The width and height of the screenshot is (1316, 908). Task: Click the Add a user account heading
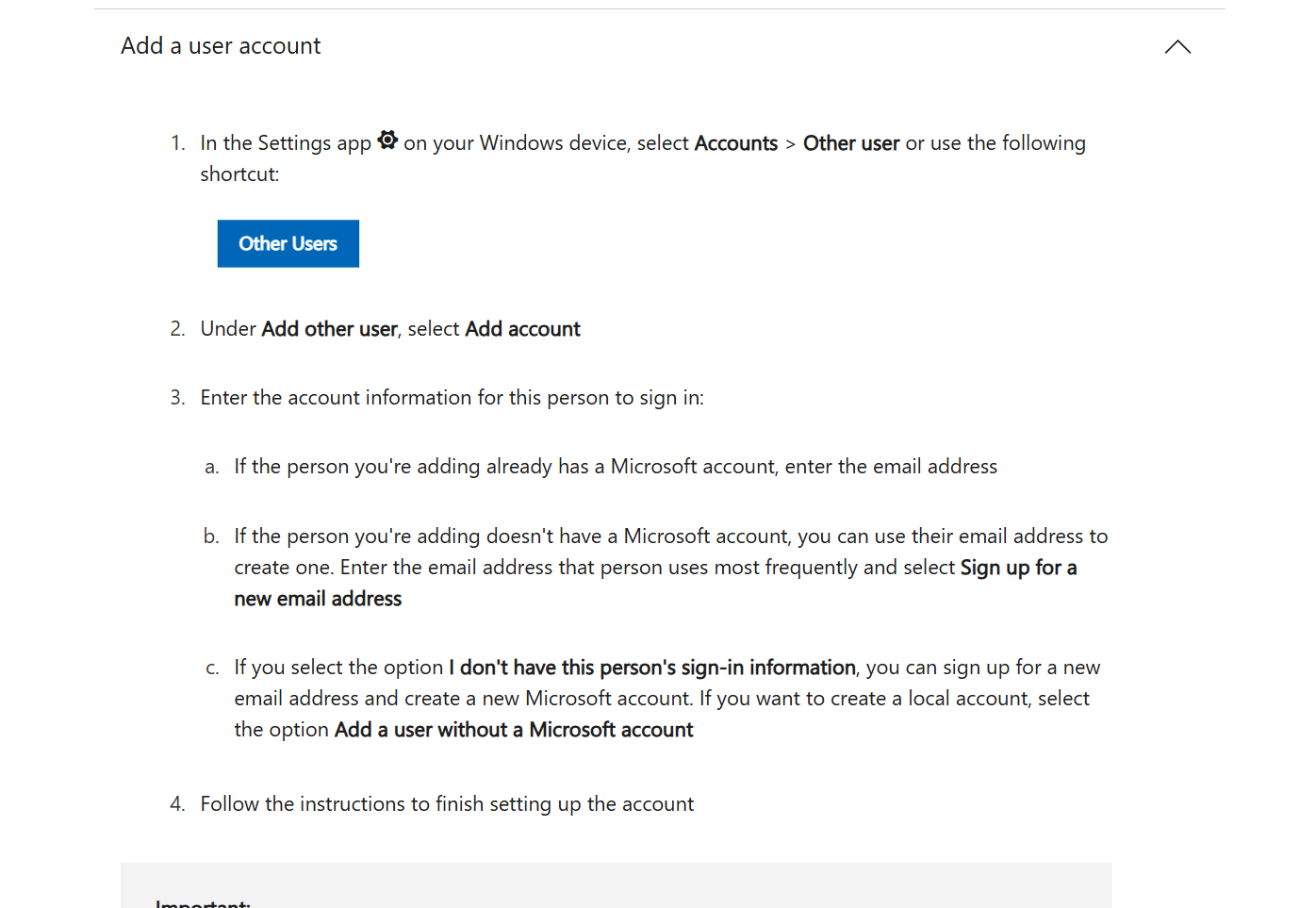221,45
